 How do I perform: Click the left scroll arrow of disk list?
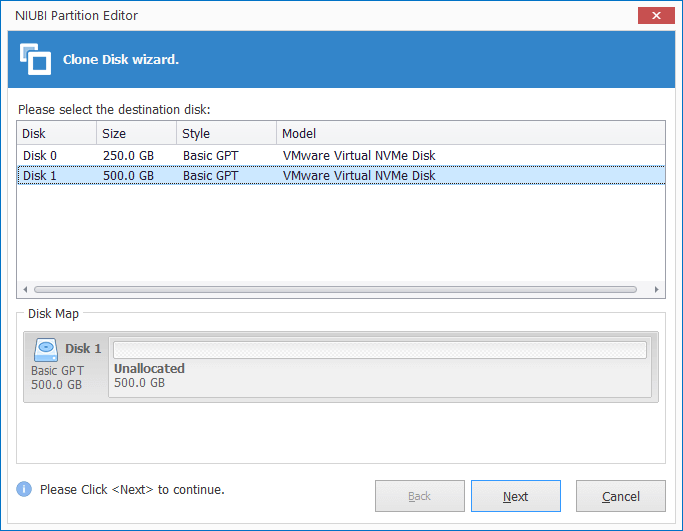[26, 290]
